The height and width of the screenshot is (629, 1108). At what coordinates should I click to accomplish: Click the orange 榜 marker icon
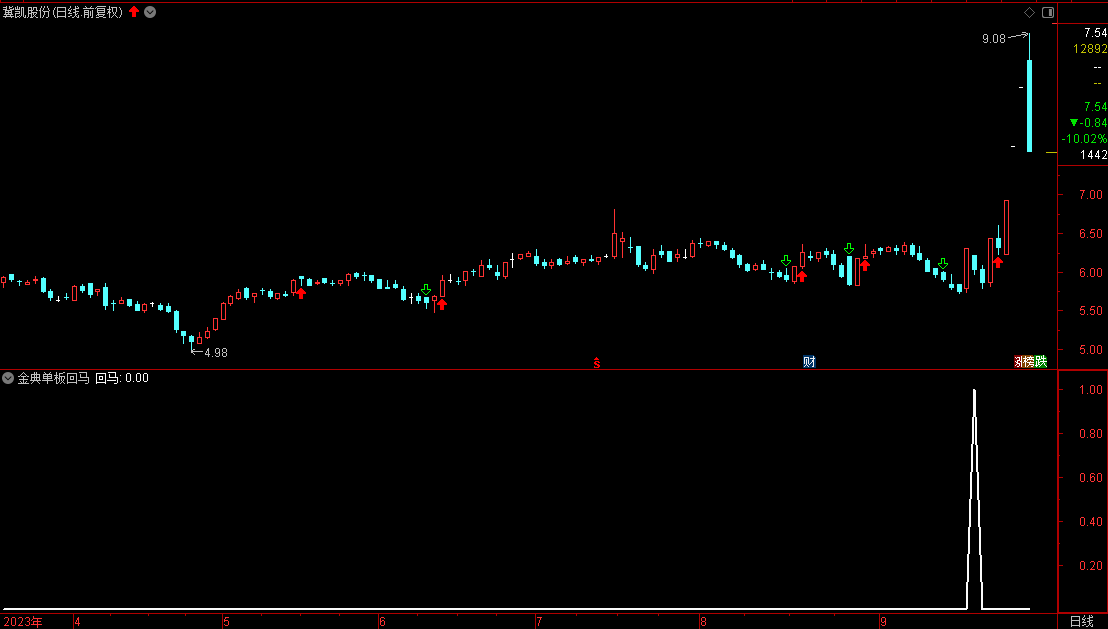coord(1029,362)
